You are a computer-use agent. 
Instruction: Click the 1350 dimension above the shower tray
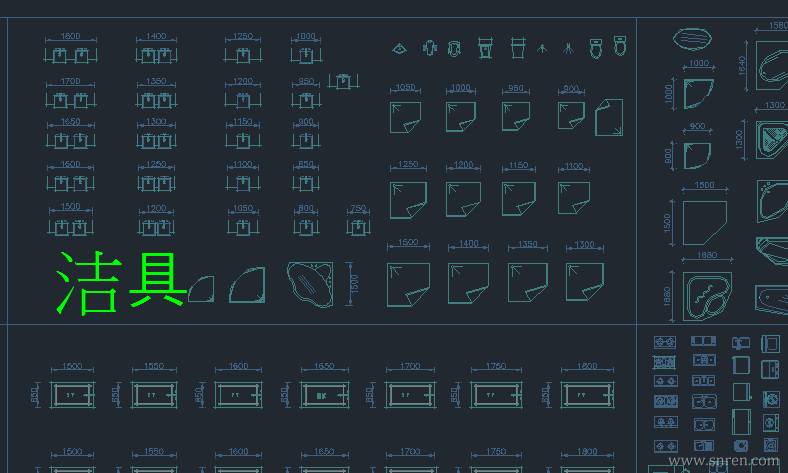point(528,244)
